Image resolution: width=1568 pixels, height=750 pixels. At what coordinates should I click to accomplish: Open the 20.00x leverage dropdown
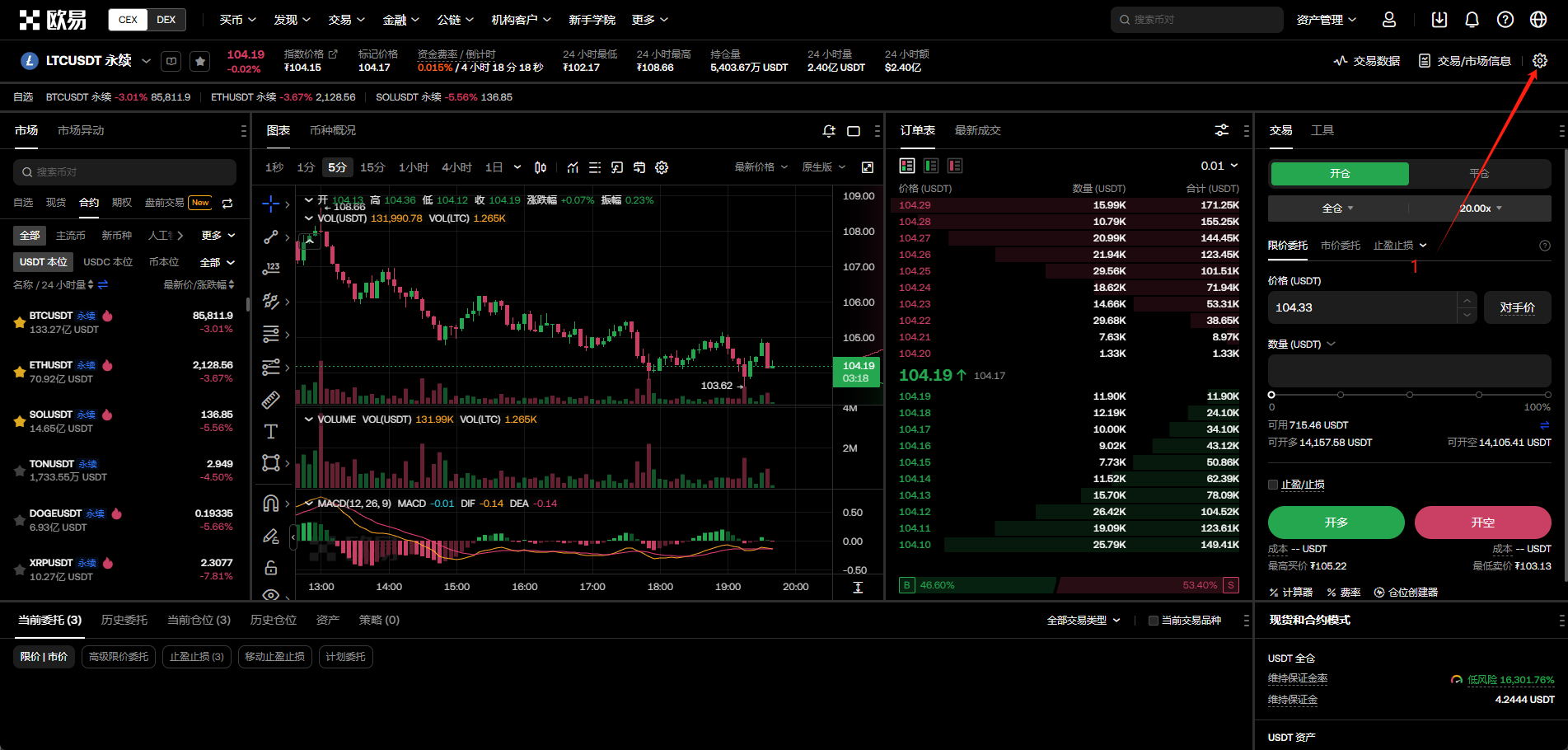coord(1480,209)
